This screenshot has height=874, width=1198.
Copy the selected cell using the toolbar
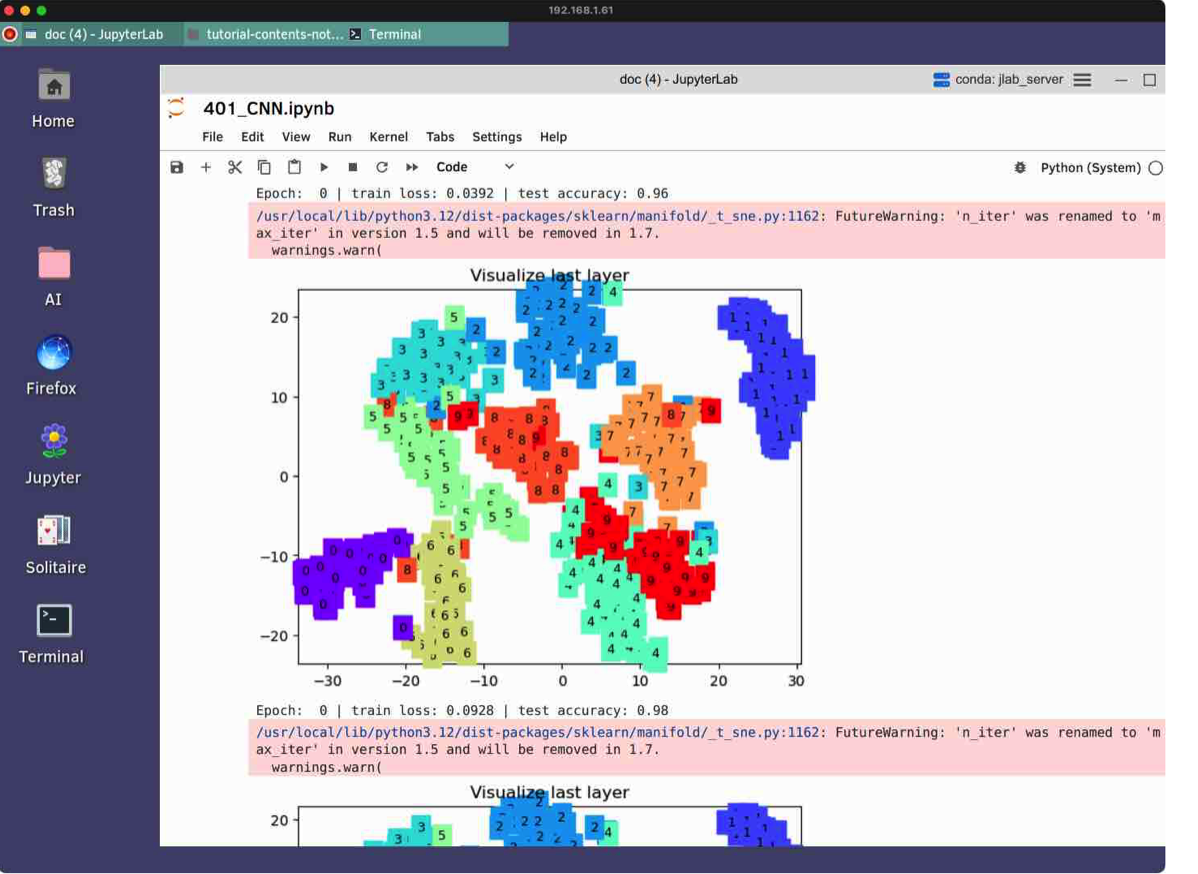point(264,167)
